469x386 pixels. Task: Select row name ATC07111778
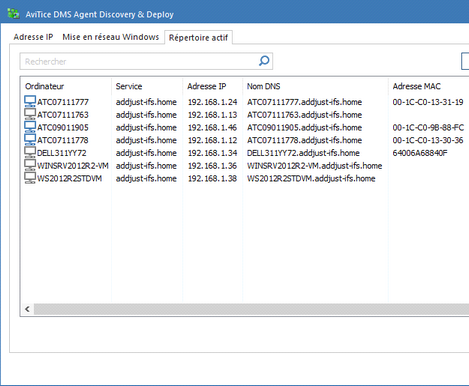[63, 140]
